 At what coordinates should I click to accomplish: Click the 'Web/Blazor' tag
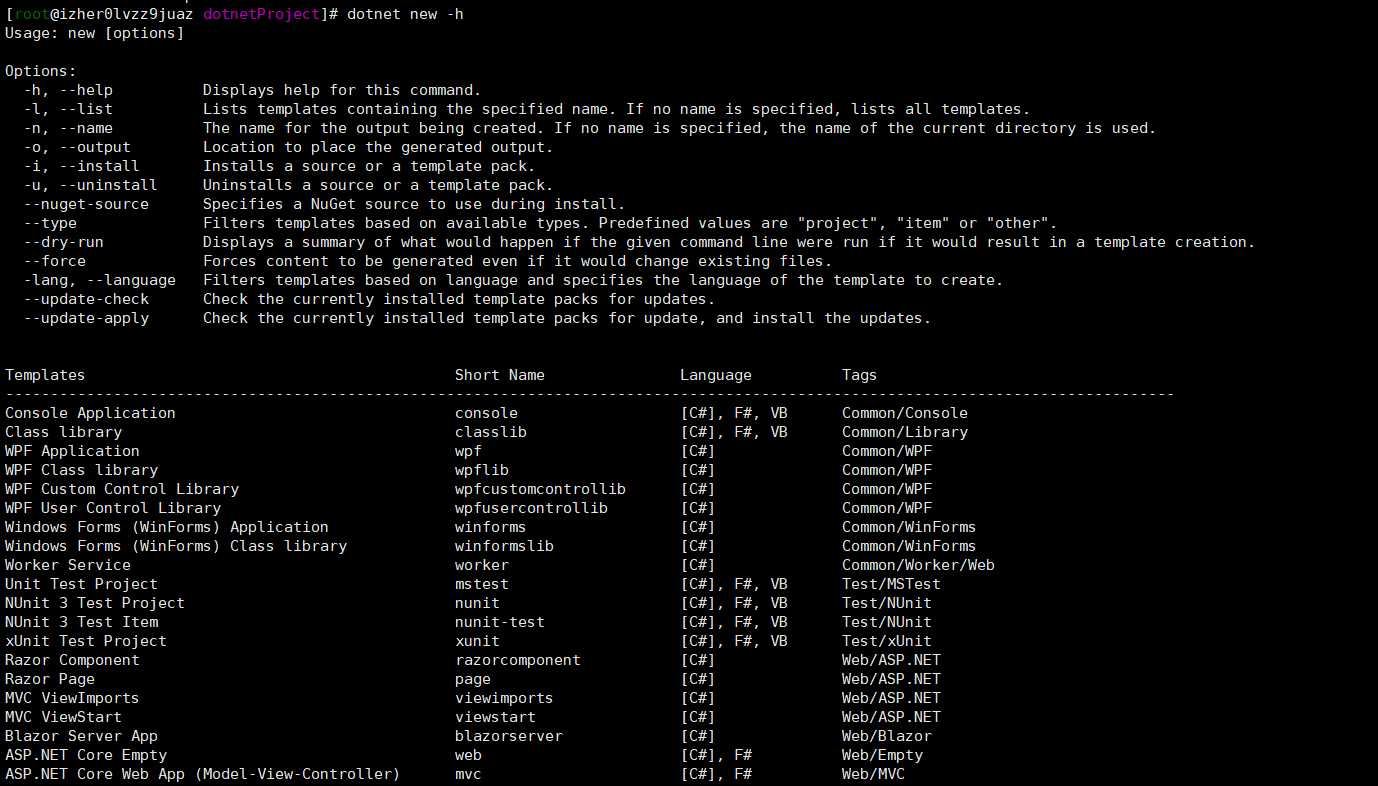coord(887,736)
